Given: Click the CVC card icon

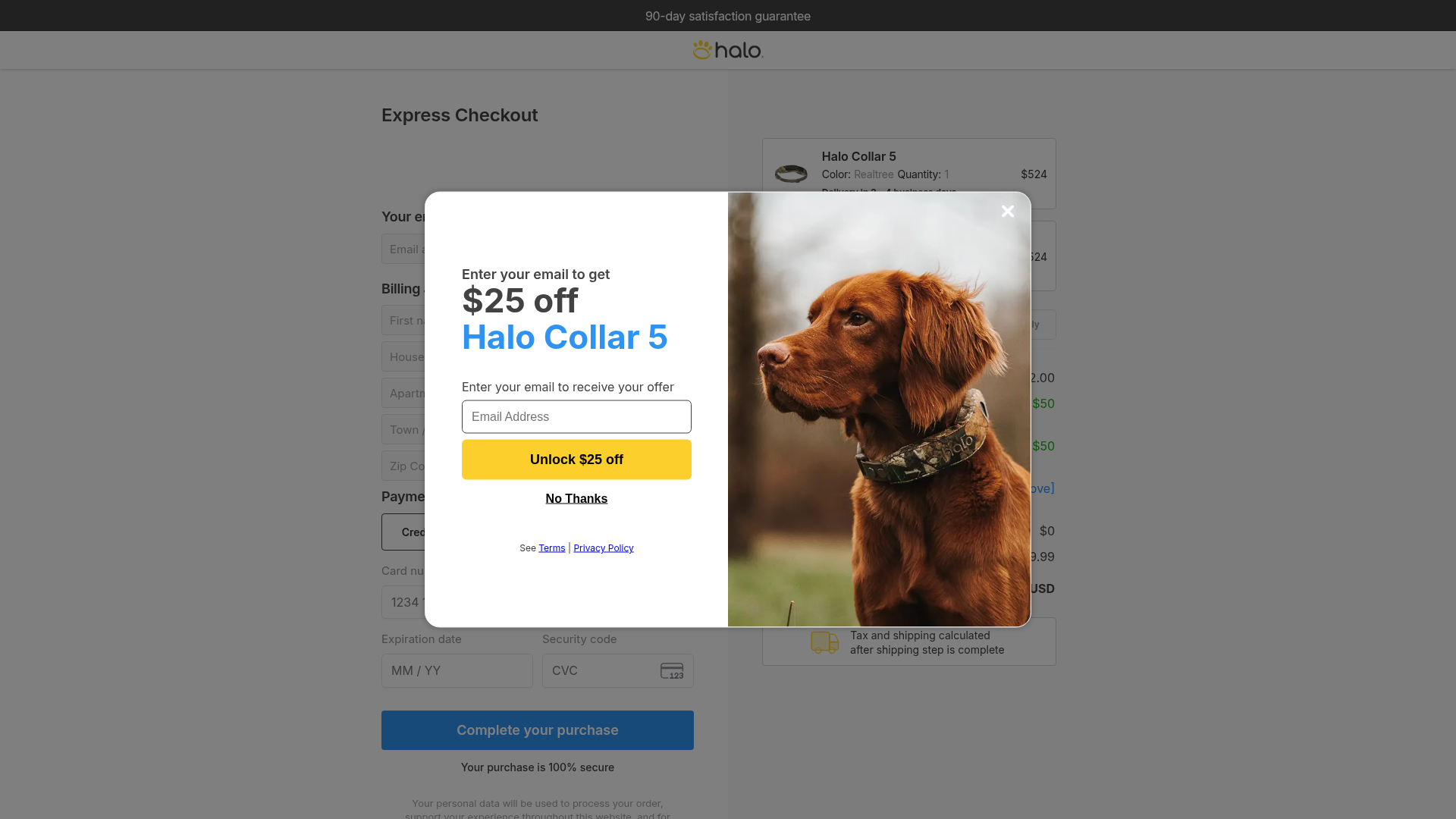Looking at the screenshot, I should 672,671.
